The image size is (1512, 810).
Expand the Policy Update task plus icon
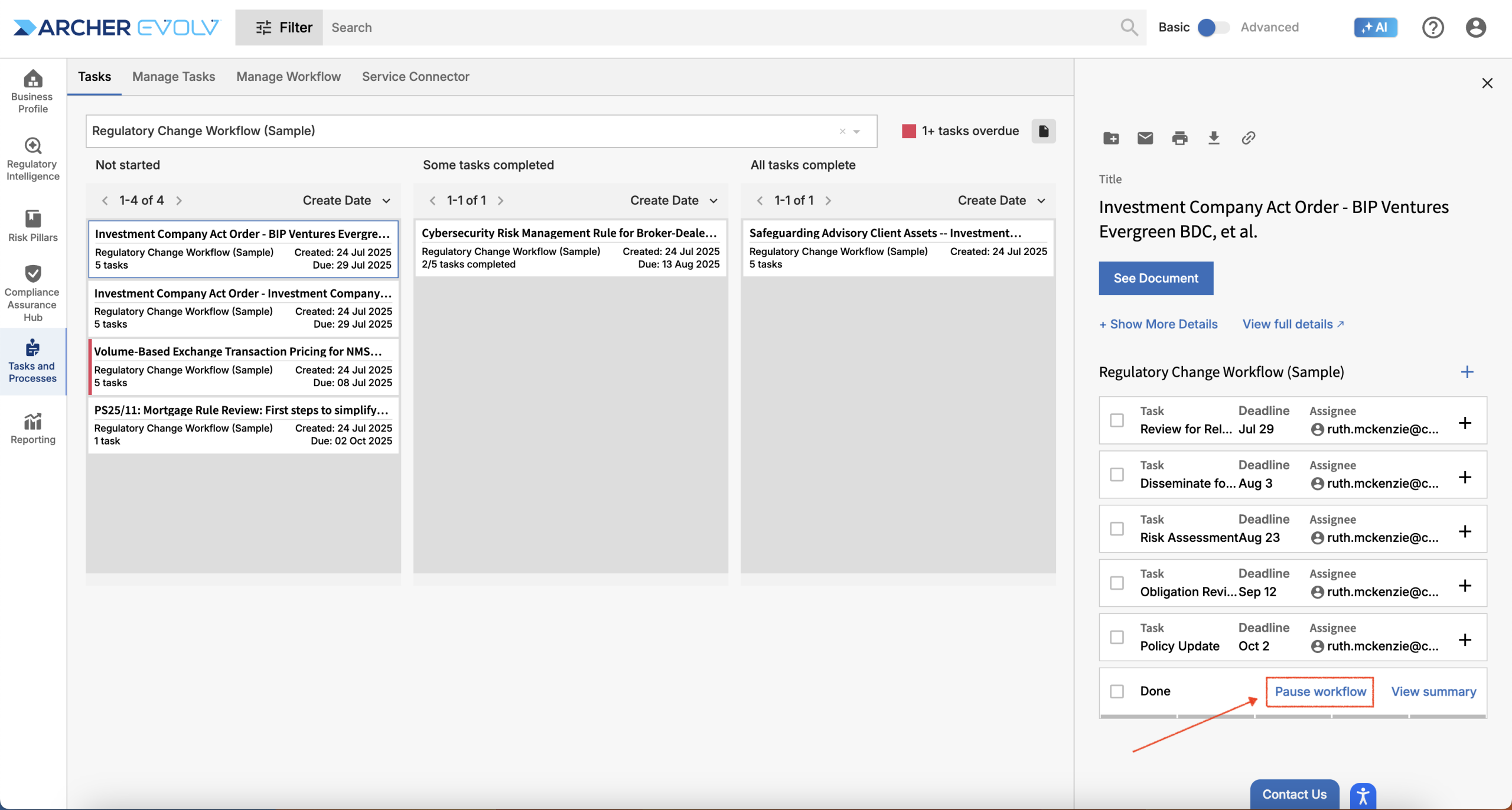[x=1465, y=640]
